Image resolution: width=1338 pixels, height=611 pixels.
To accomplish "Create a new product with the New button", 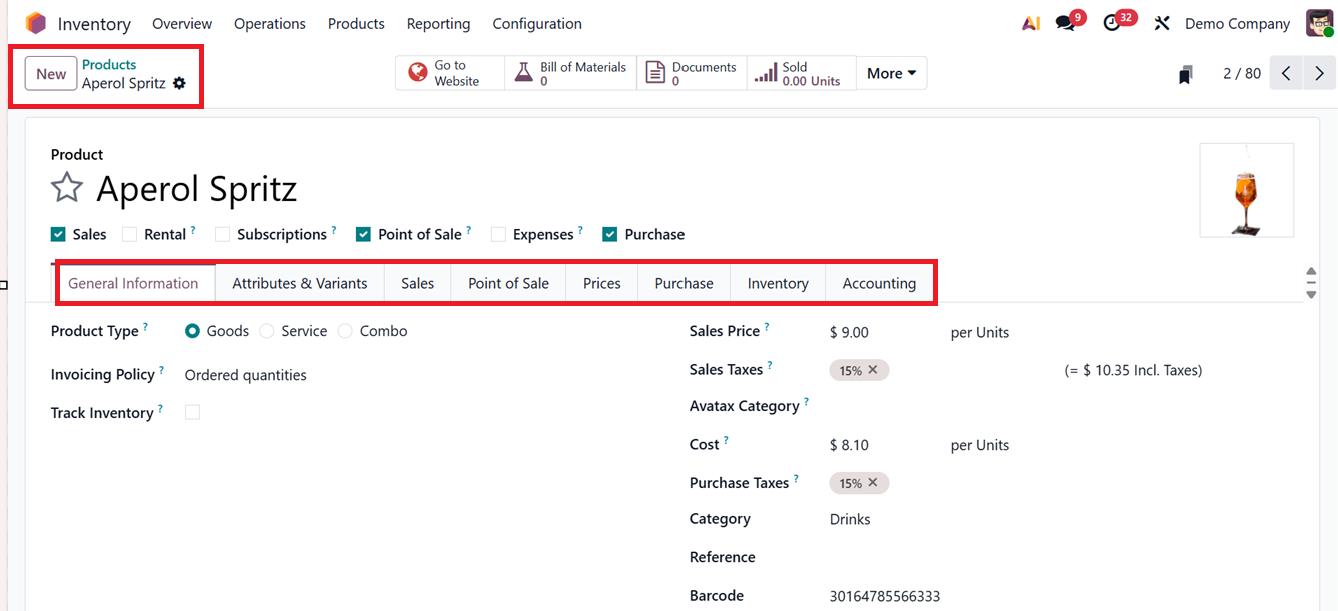I will pyautogui.click(x=50, y=73).
